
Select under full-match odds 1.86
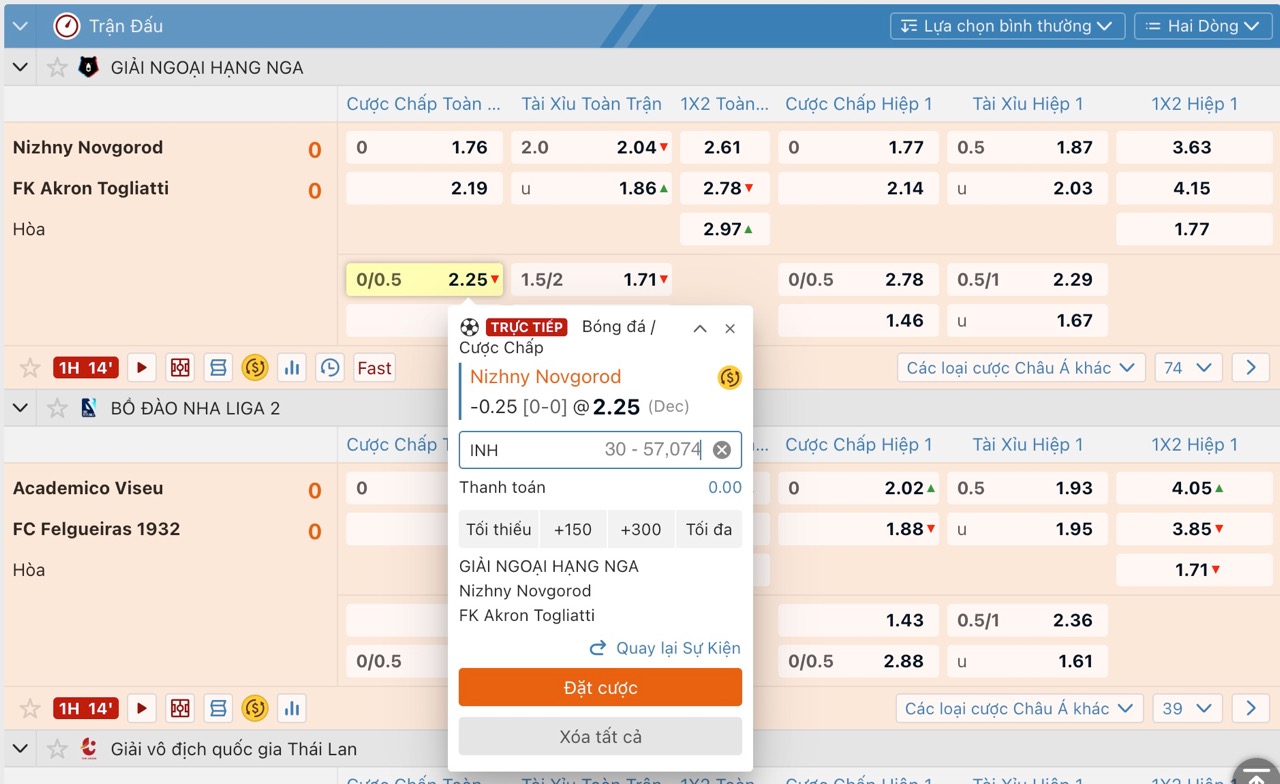pos(592,188)
